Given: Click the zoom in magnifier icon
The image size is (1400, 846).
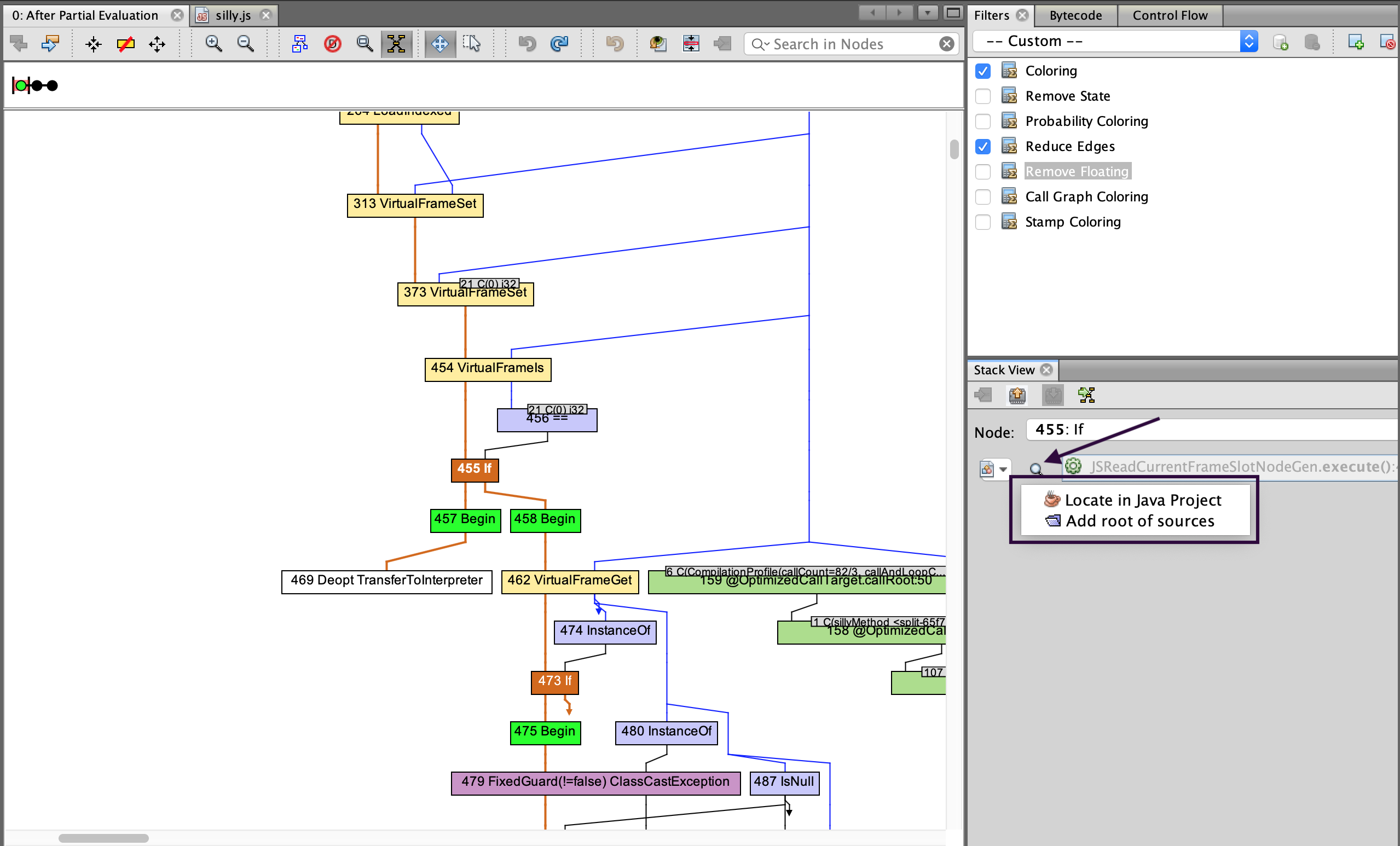Looking at the screenshot, I should [x=213, y=43].
